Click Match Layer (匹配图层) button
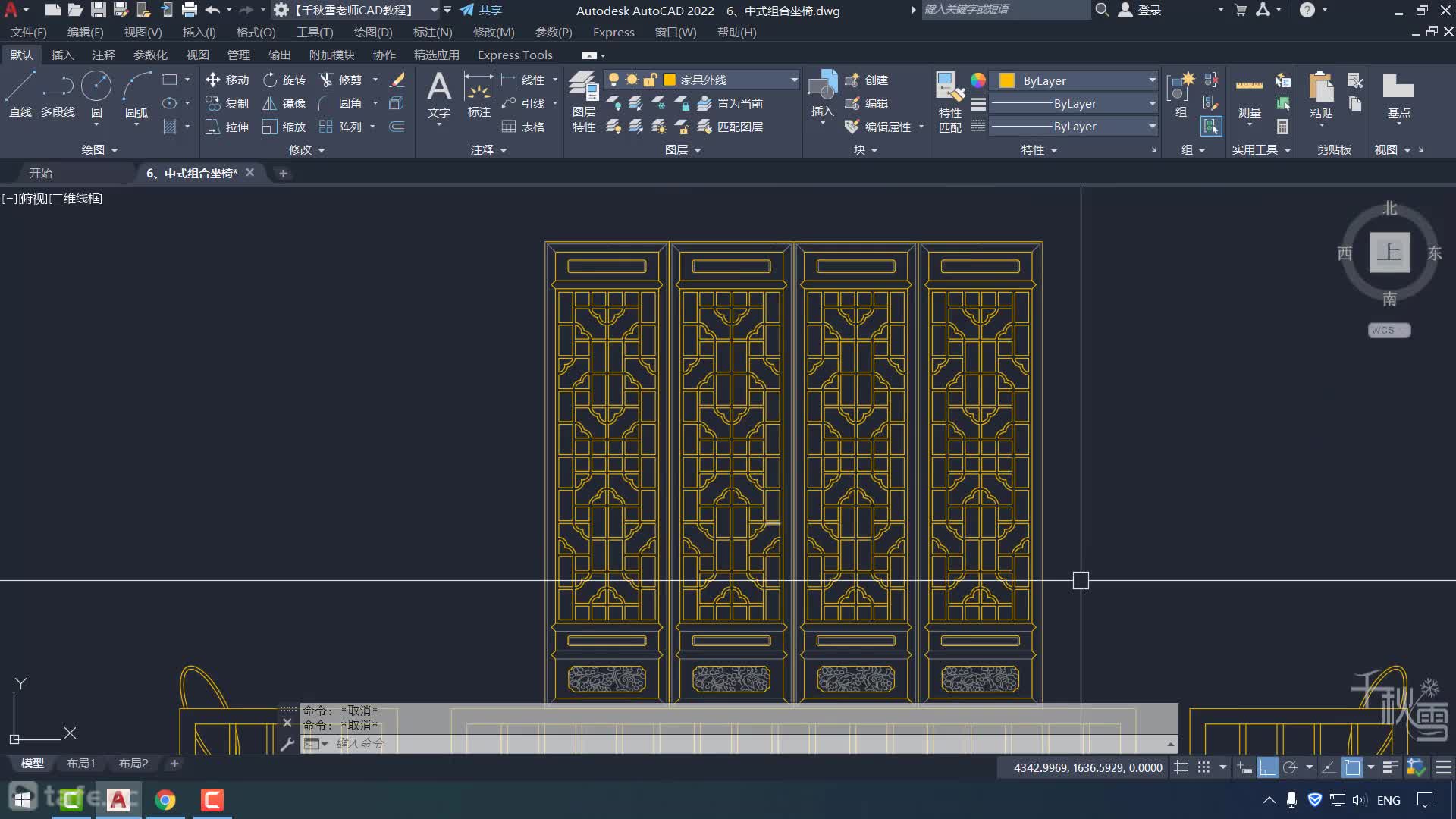Screen dimensions: 1456x819 click(730, 127)
